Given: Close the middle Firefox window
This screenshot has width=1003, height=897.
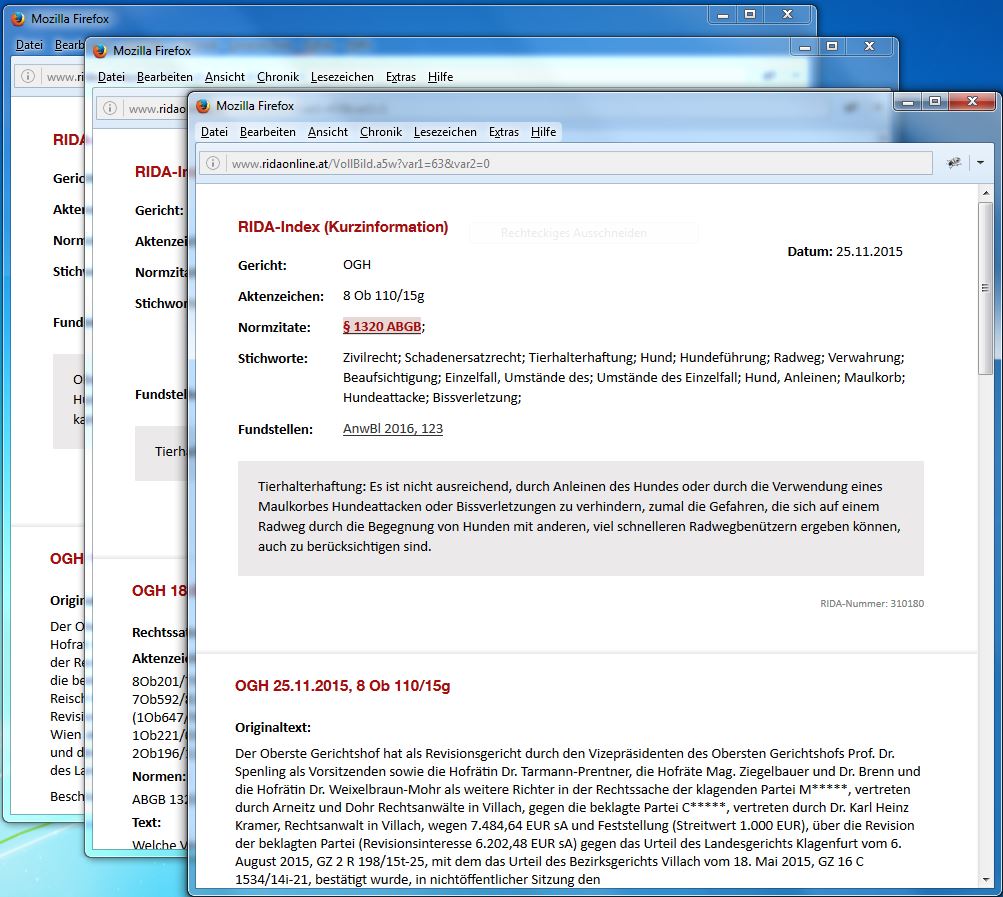Looking at the screenshot, I should [869, 47].
